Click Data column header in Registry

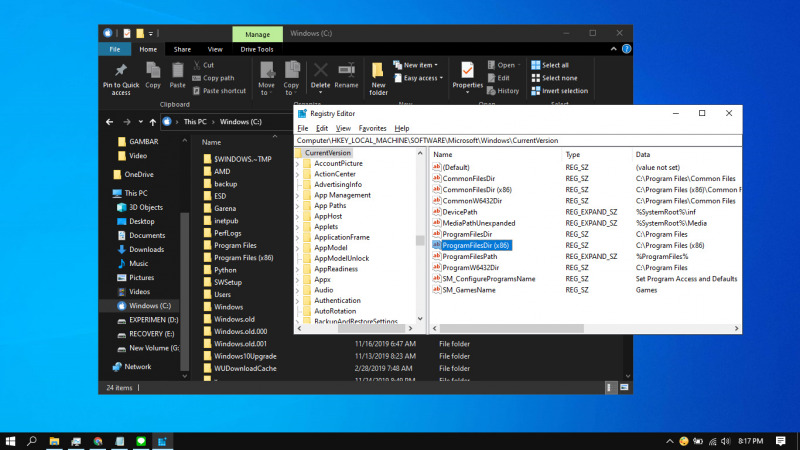[x=642, y=155]
